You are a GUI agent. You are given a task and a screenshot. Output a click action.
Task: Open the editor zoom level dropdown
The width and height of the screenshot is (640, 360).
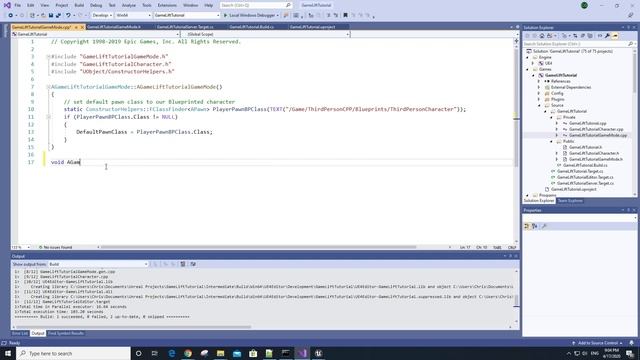pyautogui.click(x=21, y=247)
